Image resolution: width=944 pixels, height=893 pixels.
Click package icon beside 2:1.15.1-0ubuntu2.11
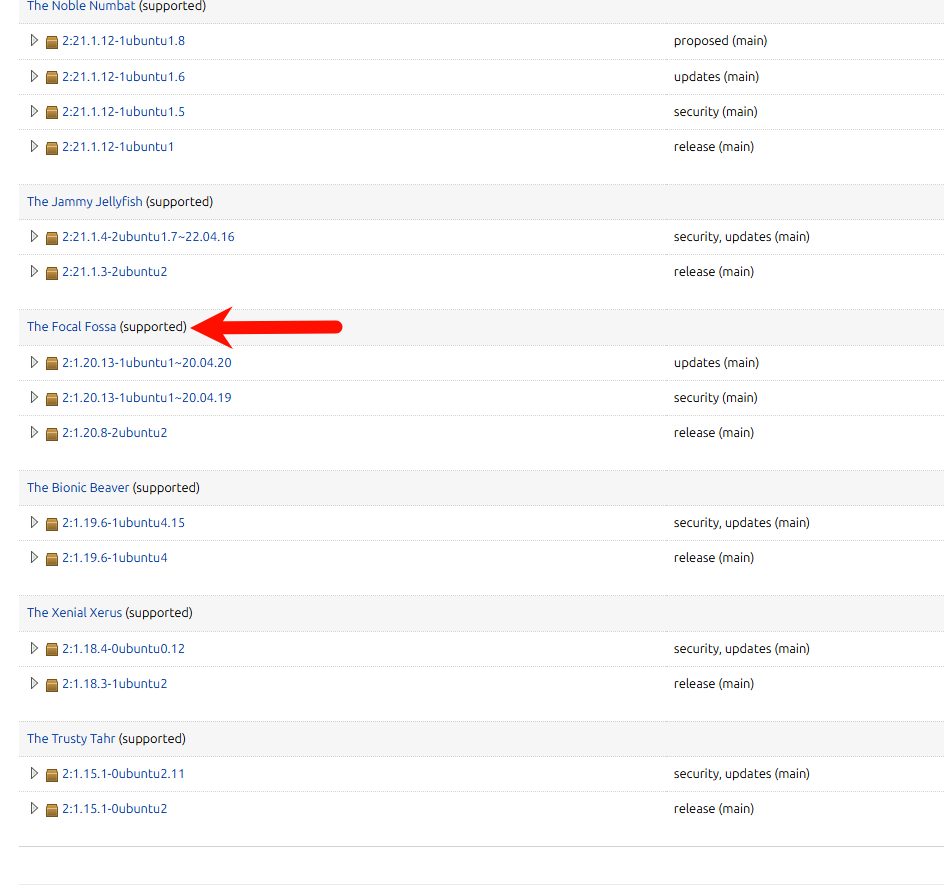(x=52, y=774)
